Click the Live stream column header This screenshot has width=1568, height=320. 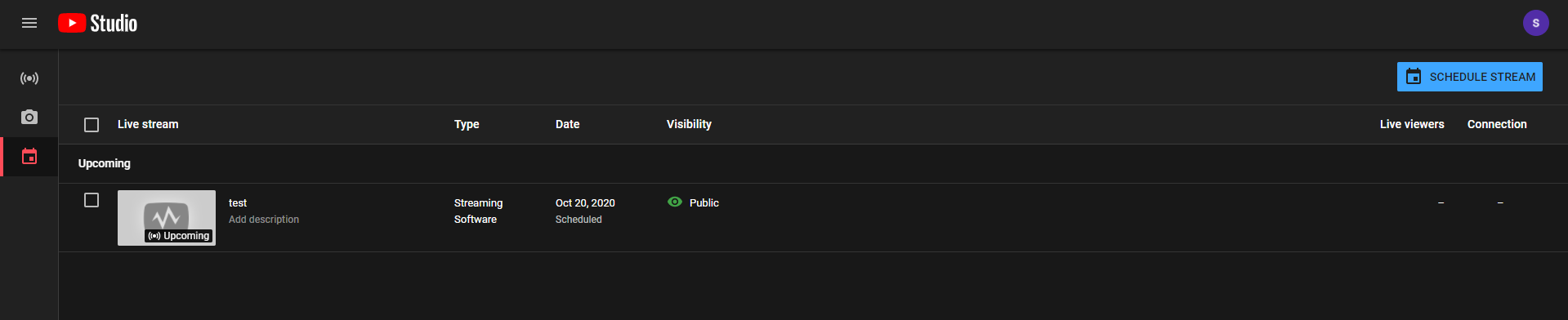148,124
